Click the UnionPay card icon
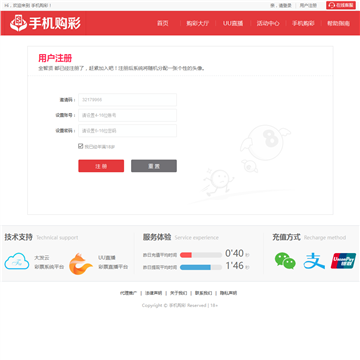This screenshot has height=360, width=360. (343, 261)
